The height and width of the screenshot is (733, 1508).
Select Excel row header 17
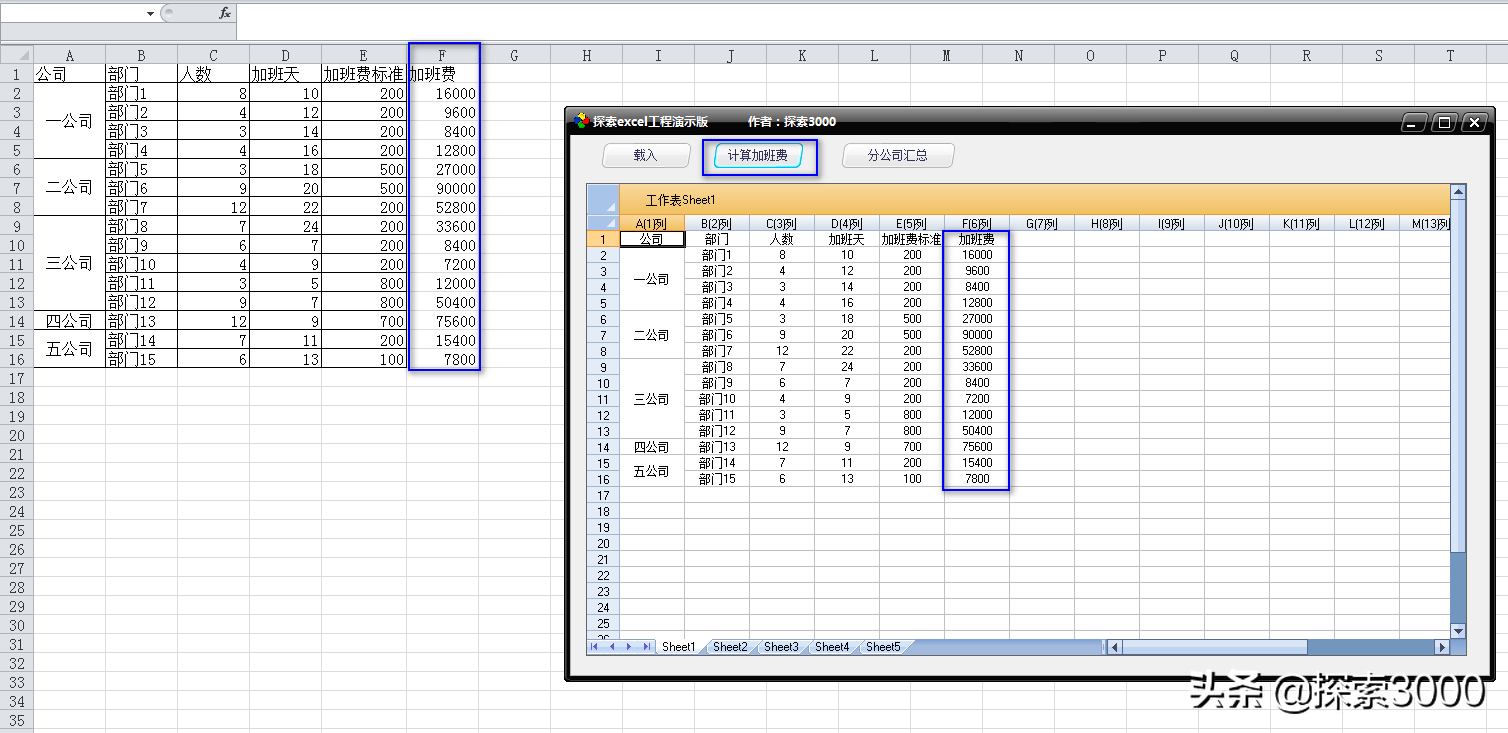click(16, 379)
